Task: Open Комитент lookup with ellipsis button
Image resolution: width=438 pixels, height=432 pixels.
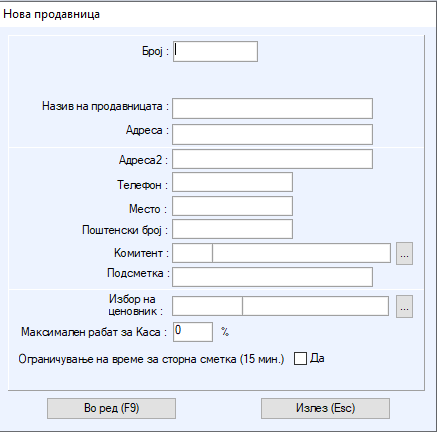Action: click(404, 254)
